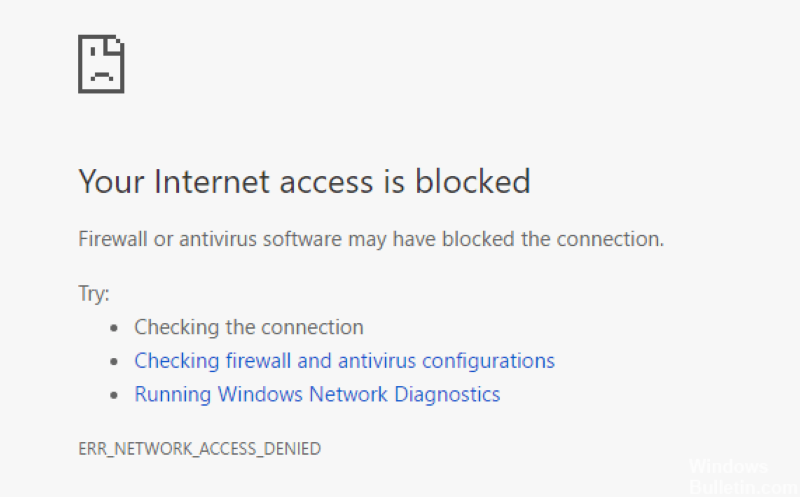Screen dimensions: 800x497
Task: Click the folded corner of the page icon
Action: point(115,44)
